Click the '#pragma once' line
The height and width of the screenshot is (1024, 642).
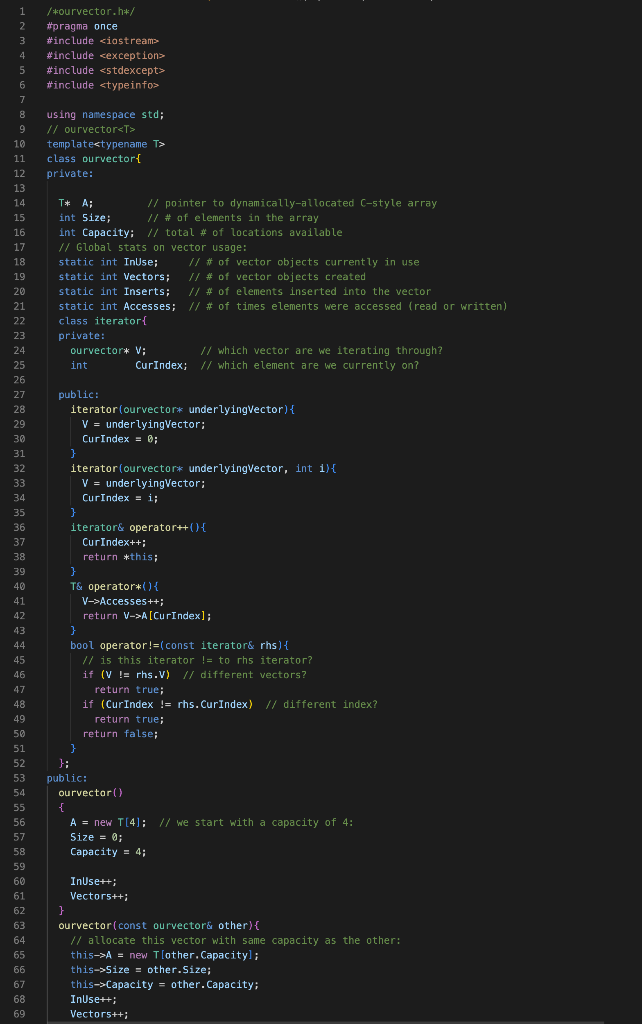tap(82, 26)
